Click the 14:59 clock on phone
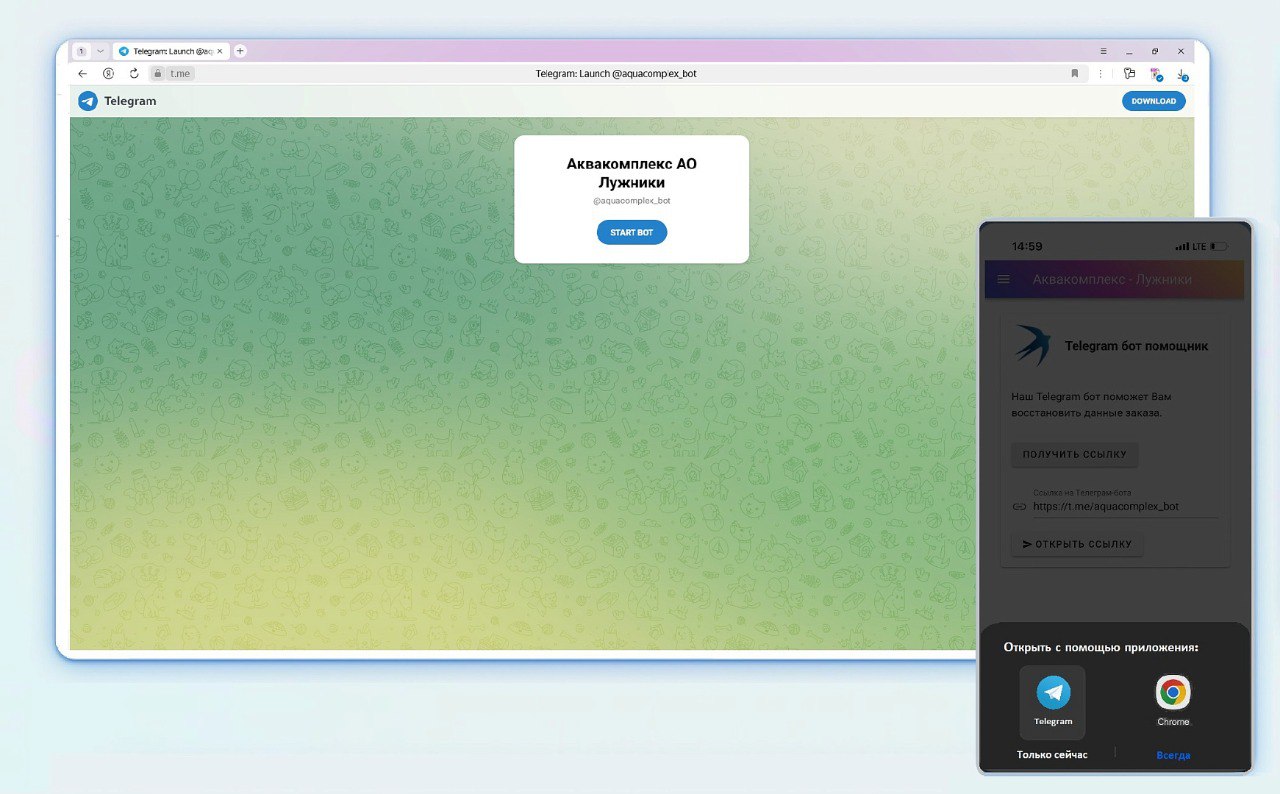Image resolution: width=1280 pixels, height=794 pixels. click(x=1027, y=246)
